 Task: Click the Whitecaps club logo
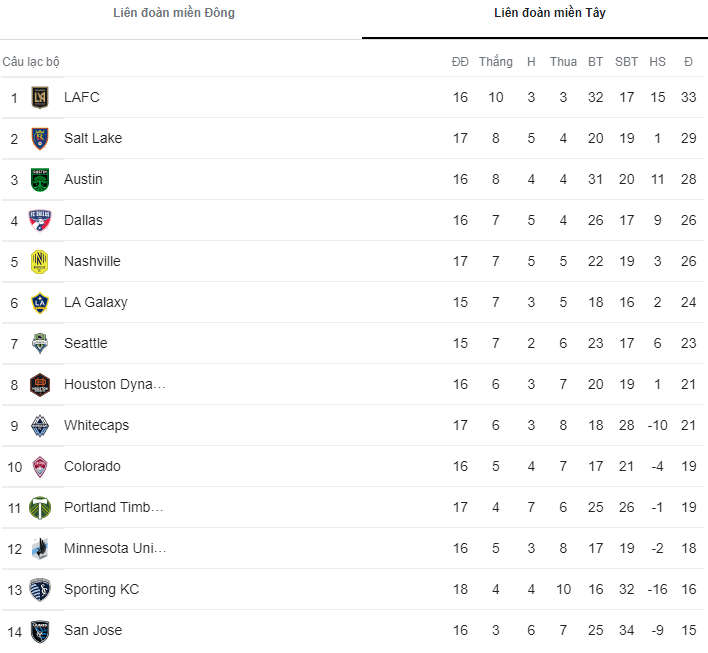[x=40, y=426]
